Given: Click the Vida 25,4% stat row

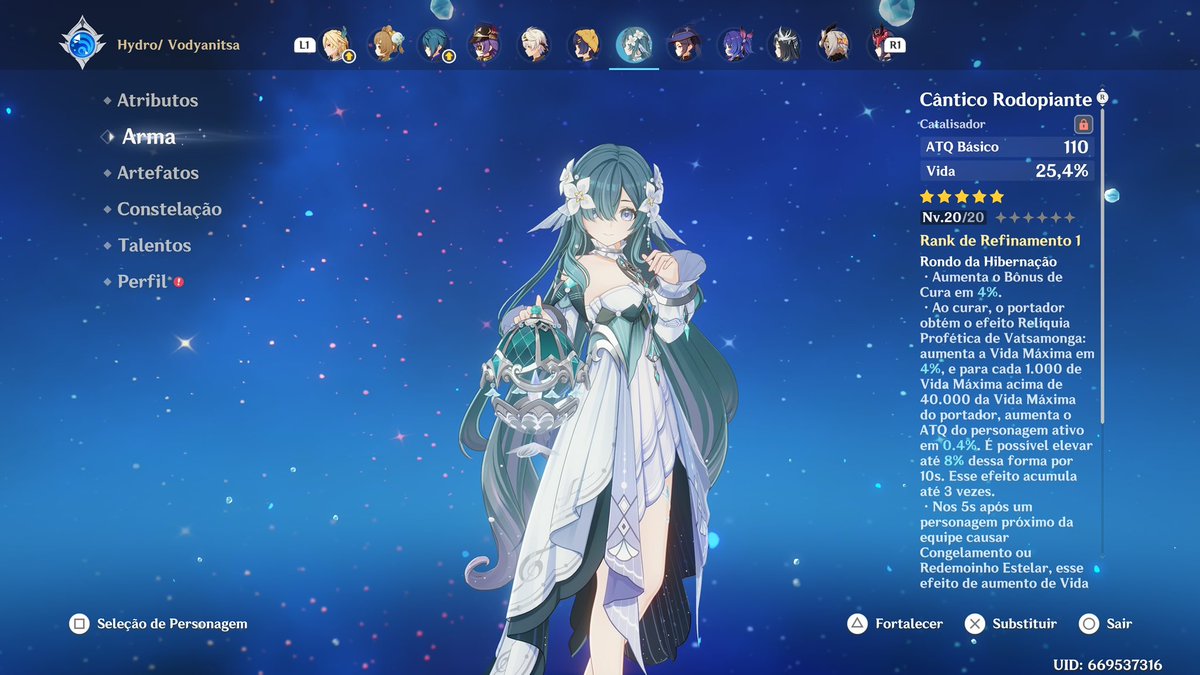Looking at the screenshot, I should pos(1007,171).
